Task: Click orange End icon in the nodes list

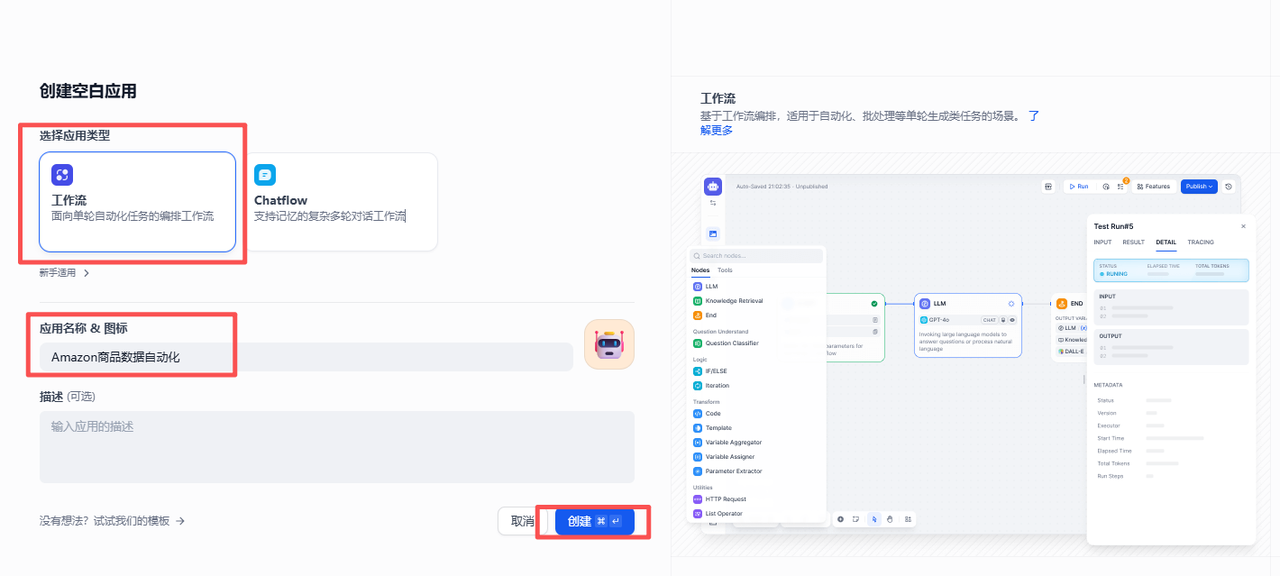Action: click(x=697, y=315)
